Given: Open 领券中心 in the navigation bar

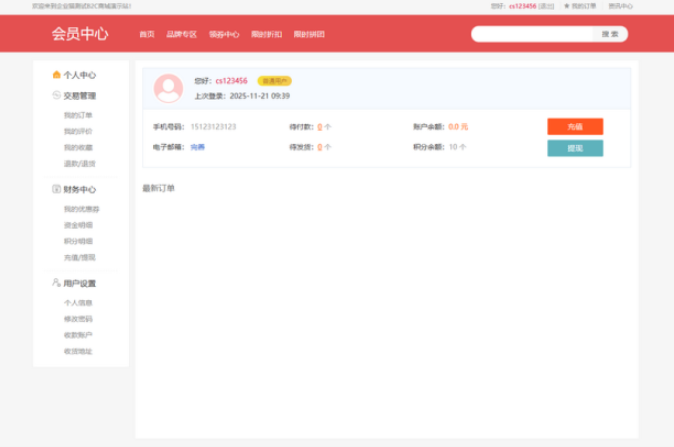Looking at the screenshot, I should click(224, 34).
